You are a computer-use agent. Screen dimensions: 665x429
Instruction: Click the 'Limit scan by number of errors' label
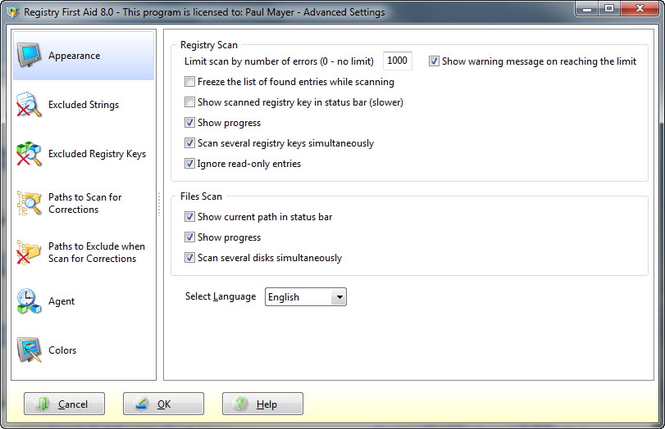[x=279, y=61]
